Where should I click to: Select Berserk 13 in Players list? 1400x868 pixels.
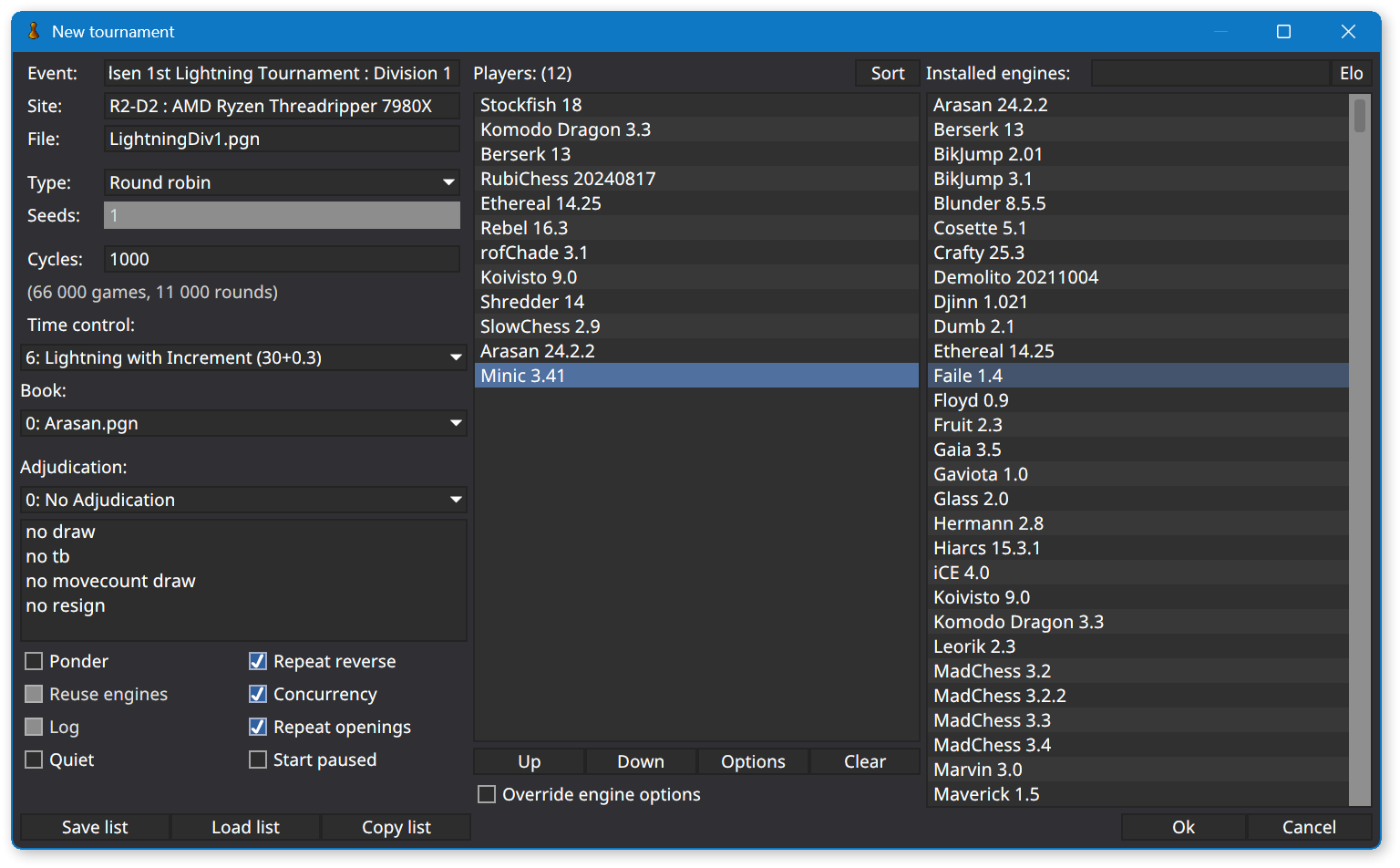click(x=696, y=154)
